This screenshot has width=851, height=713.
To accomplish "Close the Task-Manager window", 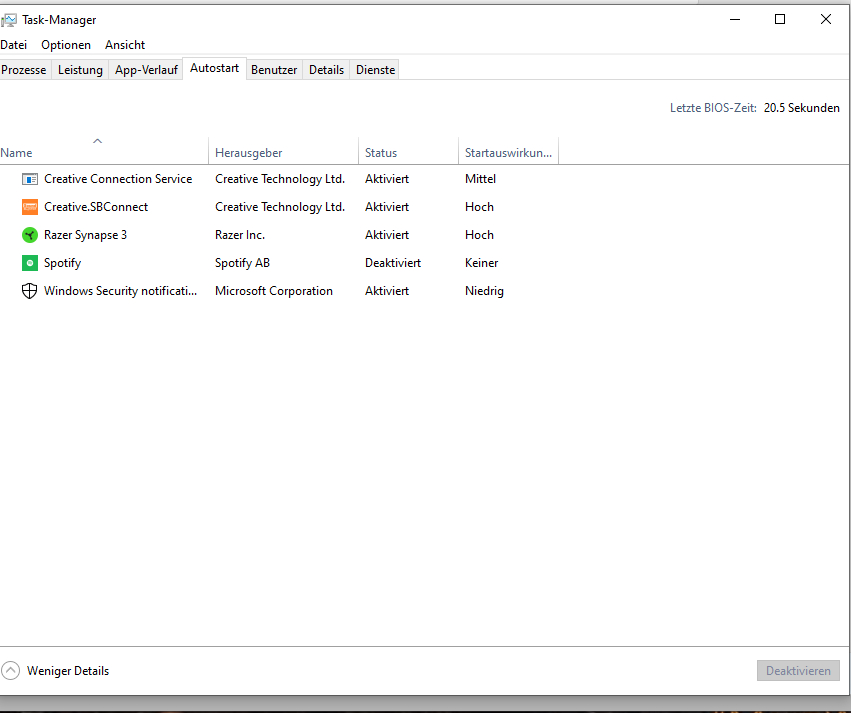I will [x=825, y=20].
